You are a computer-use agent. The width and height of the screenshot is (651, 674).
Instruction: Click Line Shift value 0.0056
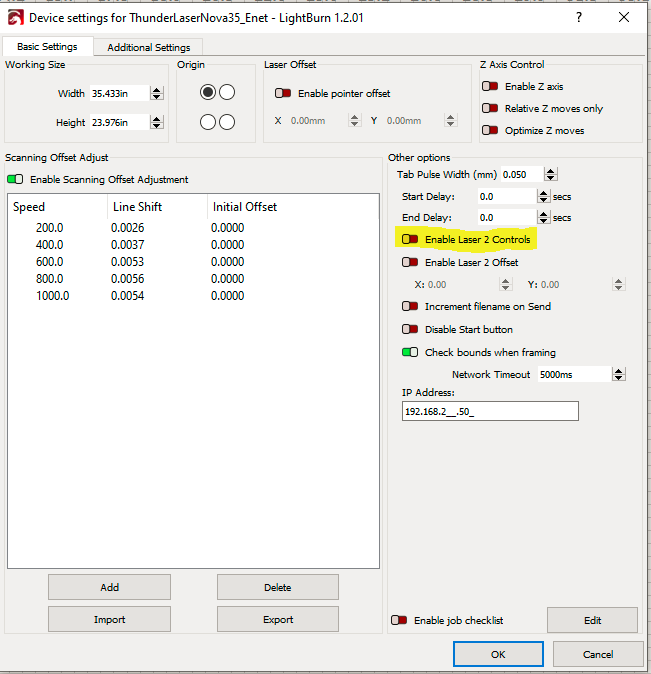point(127,279)
